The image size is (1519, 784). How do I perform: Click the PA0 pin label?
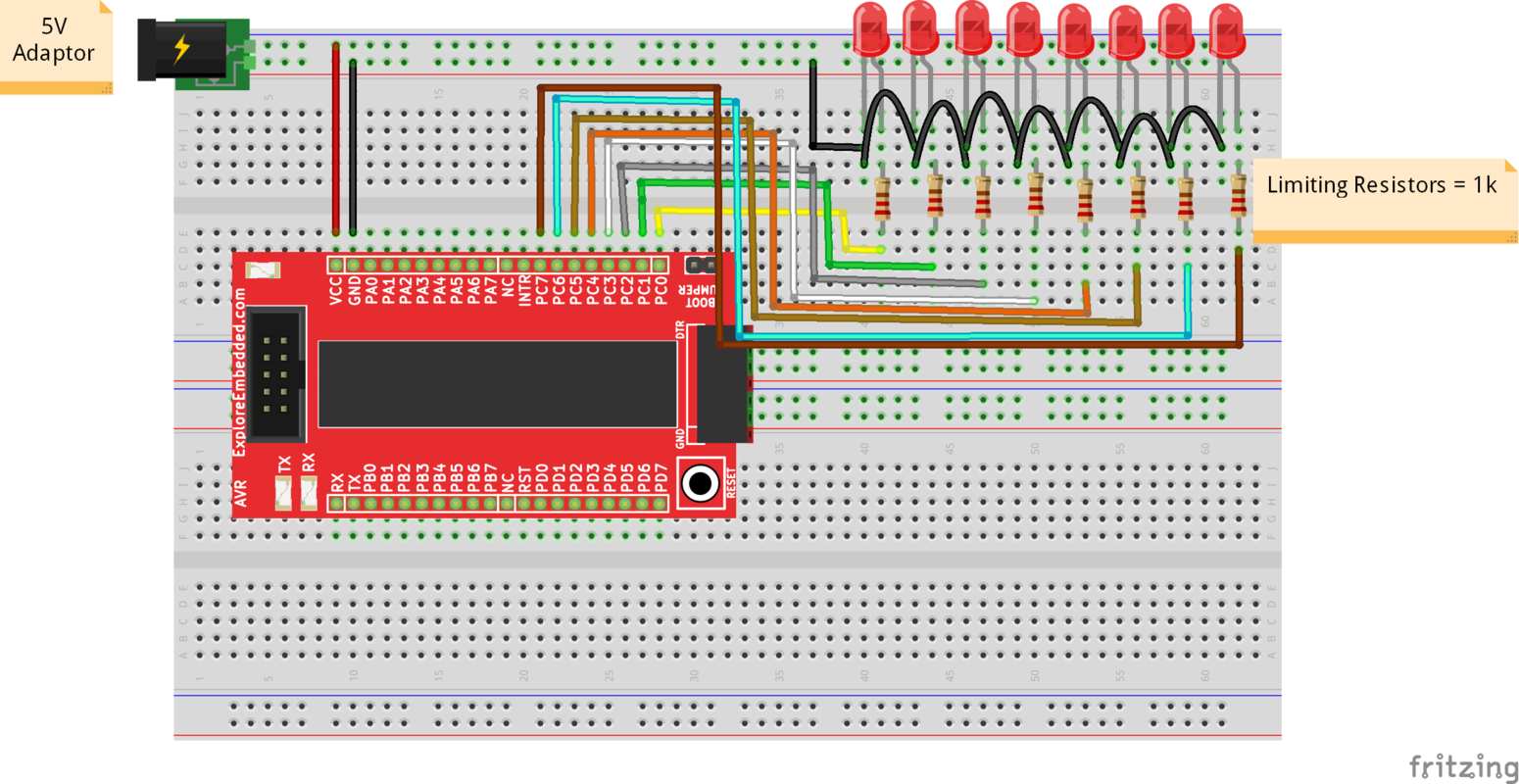point(370,291)
